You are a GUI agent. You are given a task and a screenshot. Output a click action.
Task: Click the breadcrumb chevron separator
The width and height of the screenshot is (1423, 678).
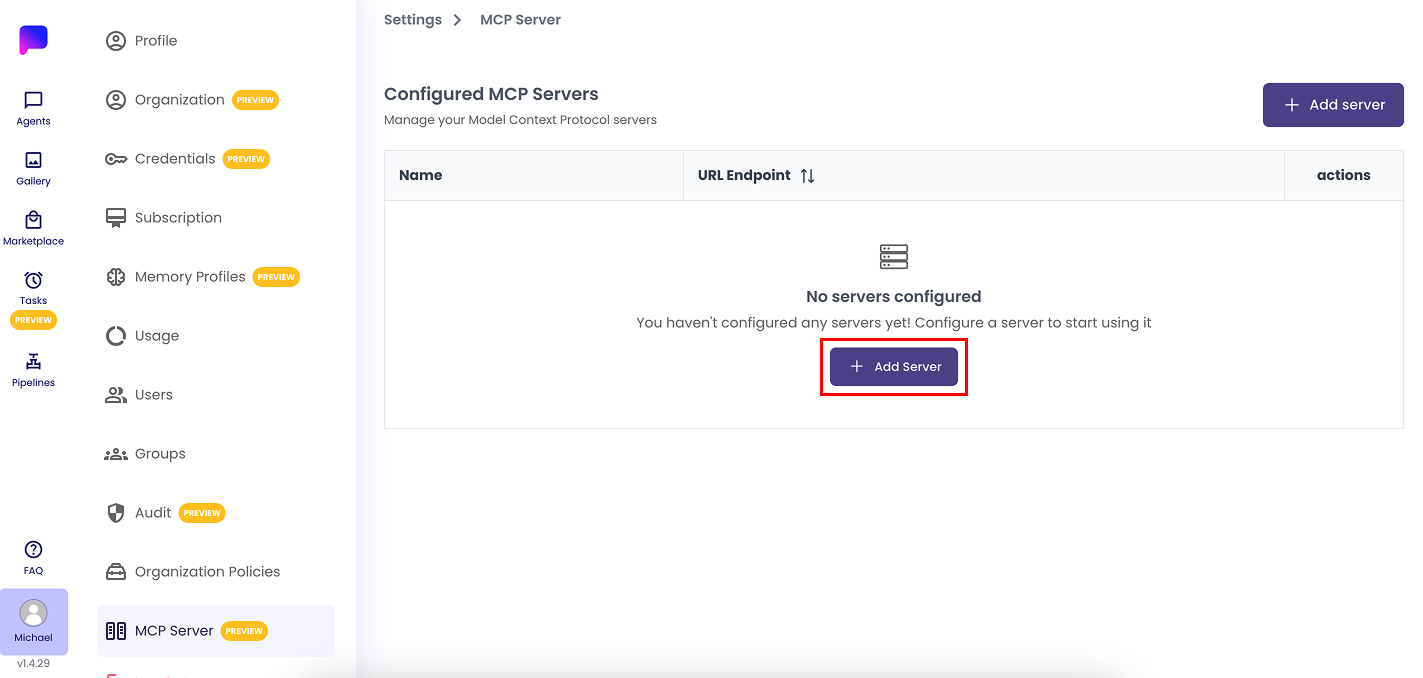coord(457,20)
